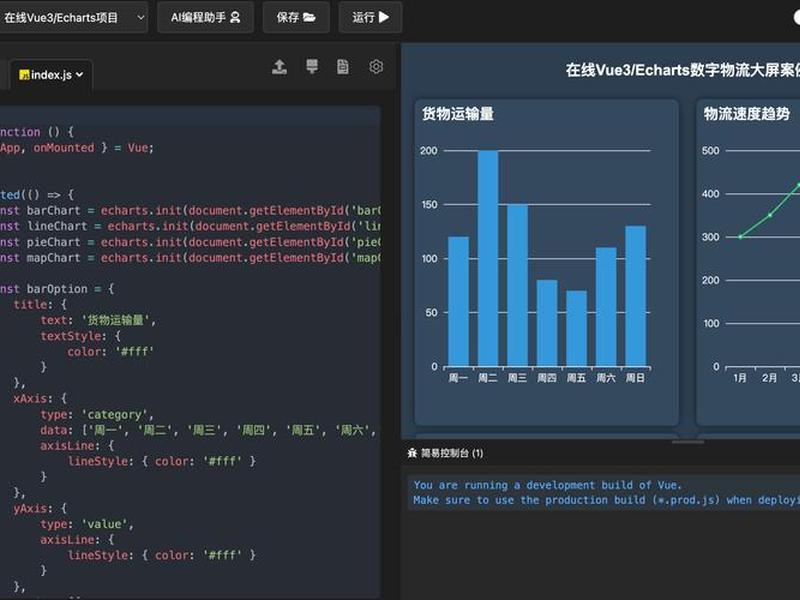The image size is (800, 600).
Task: Run the project with 运行 button
Action: click(x=370, y=17)
